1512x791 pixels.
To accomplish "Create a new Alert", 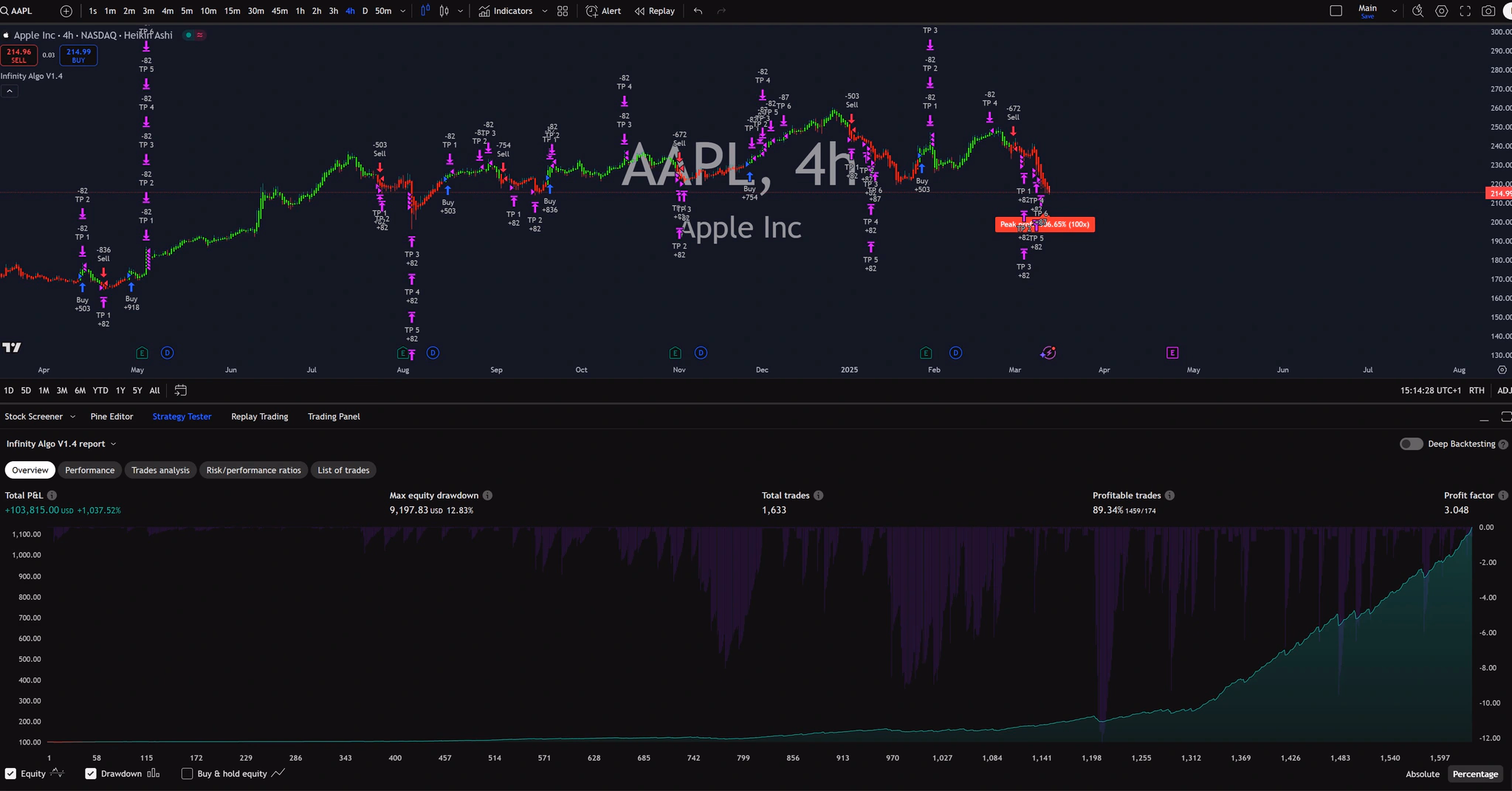I will (603, 11).
